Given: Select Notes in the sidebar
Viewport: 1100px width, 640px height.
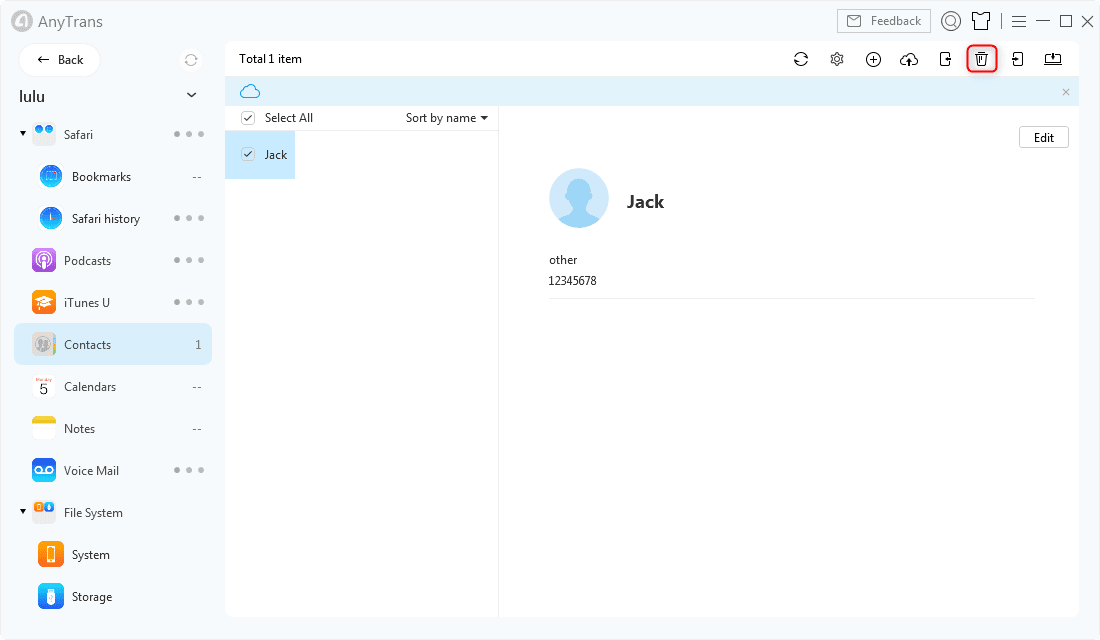Looking at the screenshot, I should [80, 429].
